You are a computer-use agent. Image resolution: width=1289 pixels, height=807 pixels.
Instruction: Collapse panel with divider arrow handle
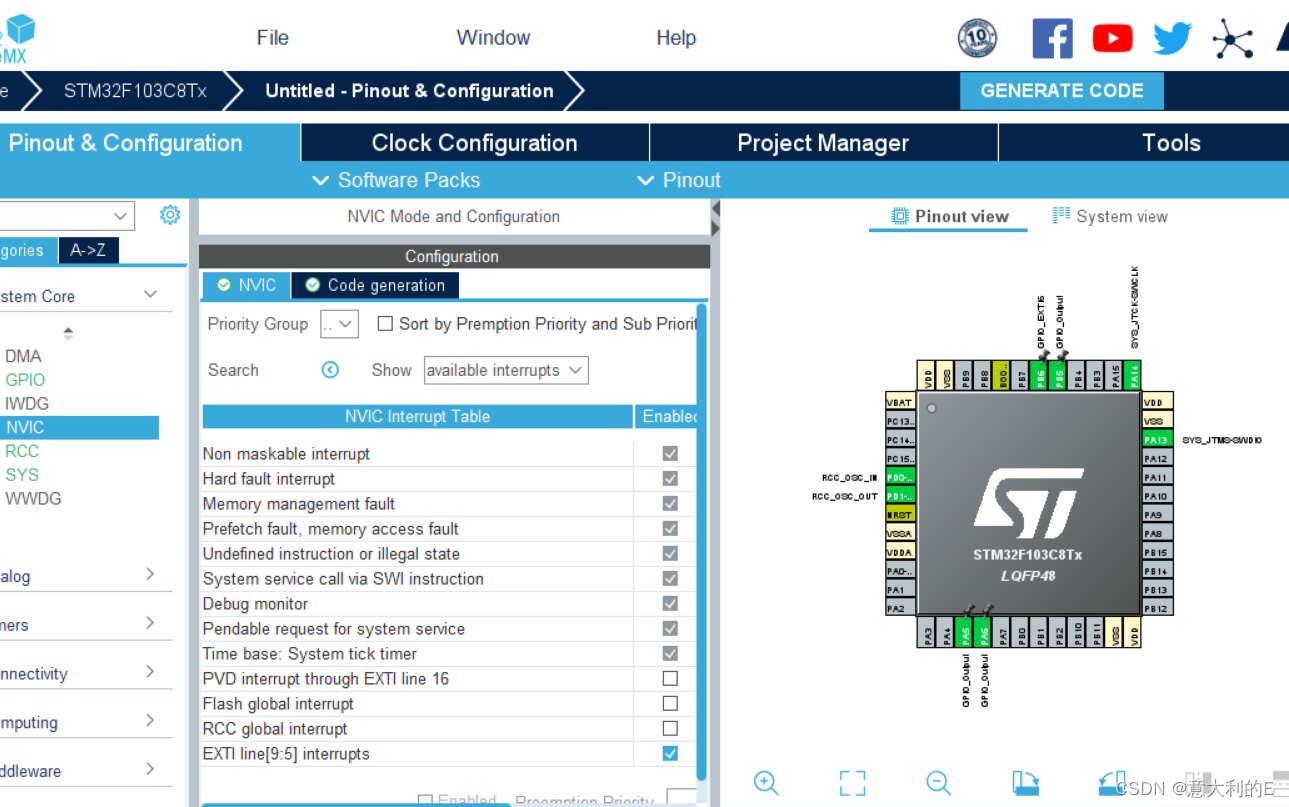tap(715, 219)
